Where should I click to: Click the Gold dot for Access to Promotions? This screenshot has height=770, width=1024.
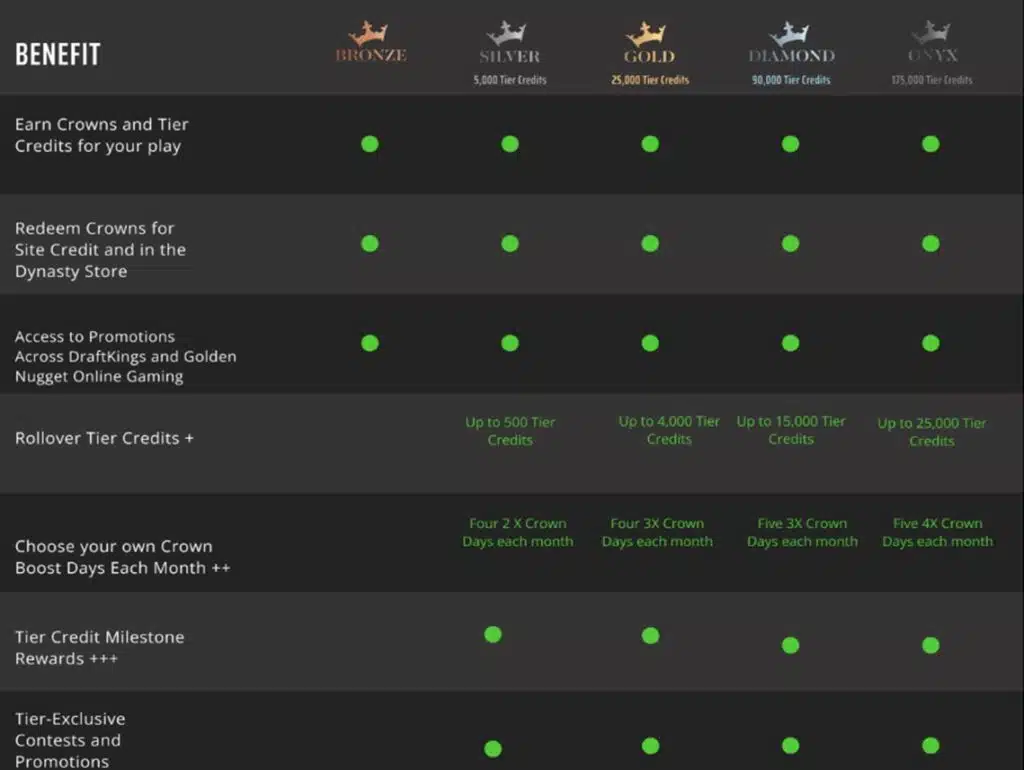click(x=650, y=343)
